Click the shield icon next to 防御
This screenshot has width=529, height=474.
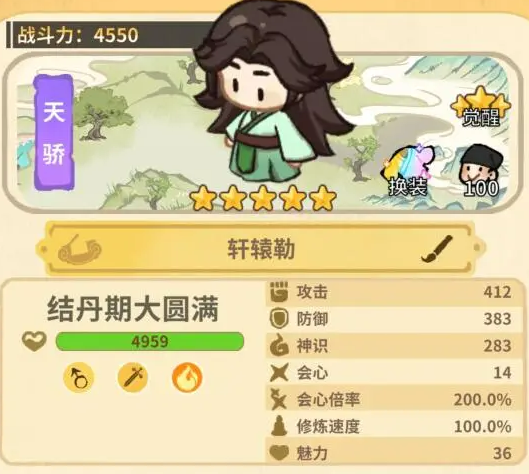tap(279, 319)
